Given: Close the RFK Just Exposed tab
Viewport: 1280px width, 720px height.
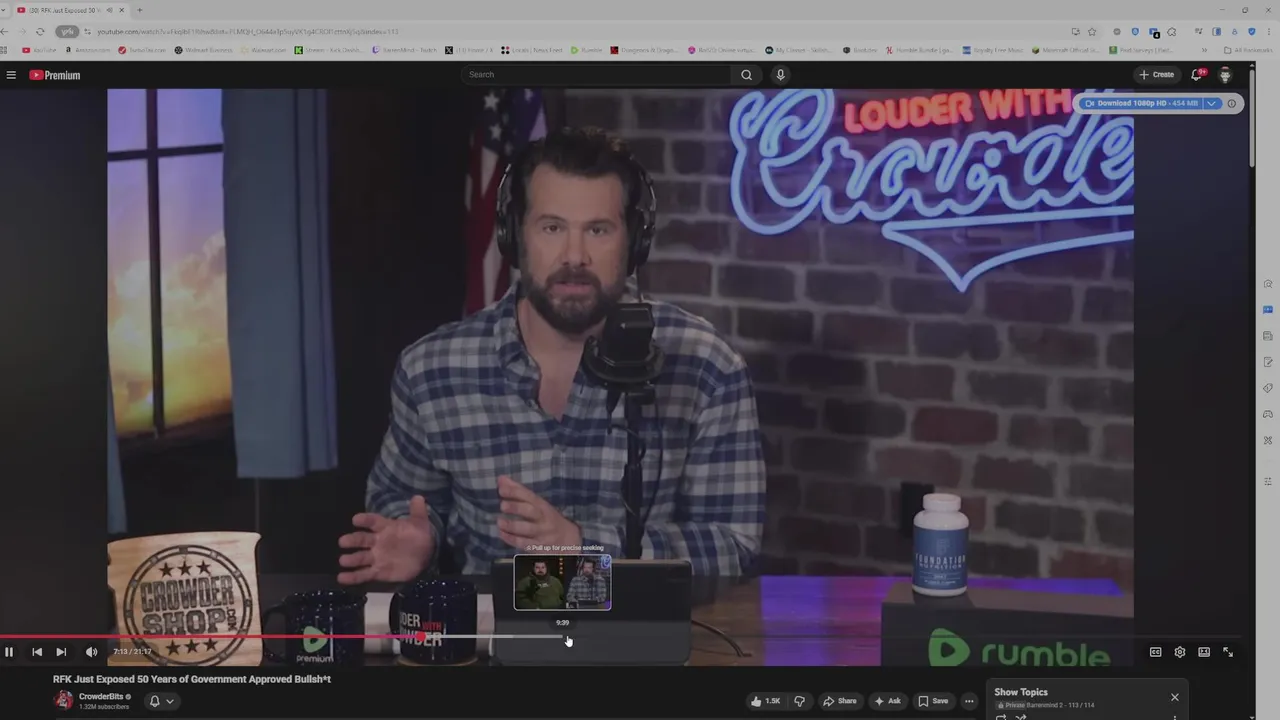Looking at the screenshot, I should coord(122,10).
